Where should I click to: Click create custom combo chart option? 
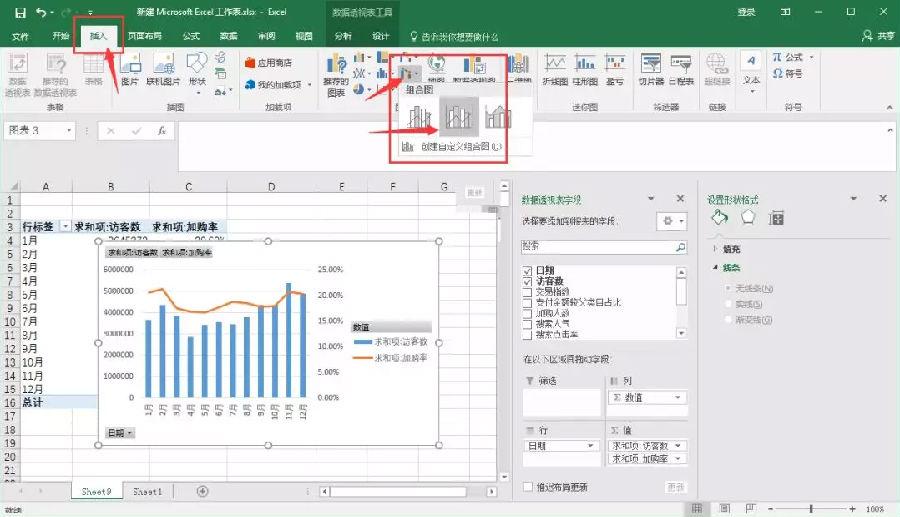coord(452,147)
